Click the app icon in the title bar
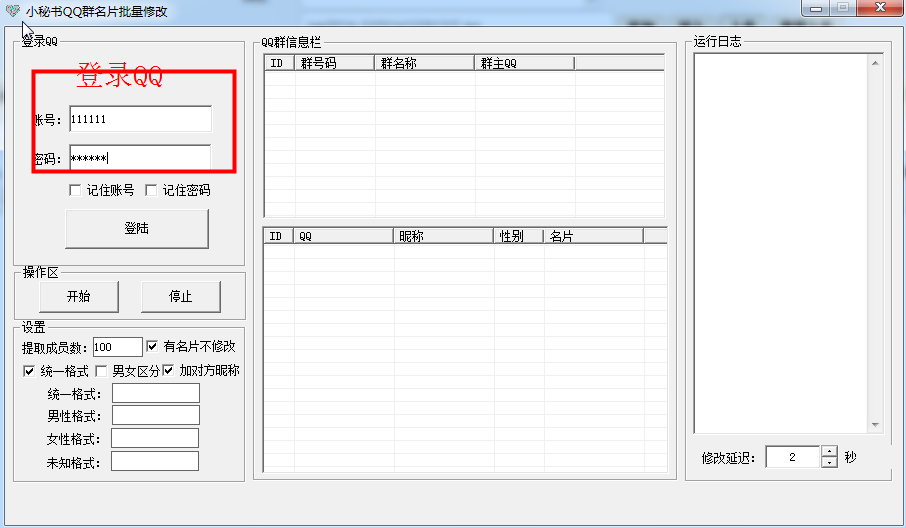906x528 pixels. (x=12, y=10)
